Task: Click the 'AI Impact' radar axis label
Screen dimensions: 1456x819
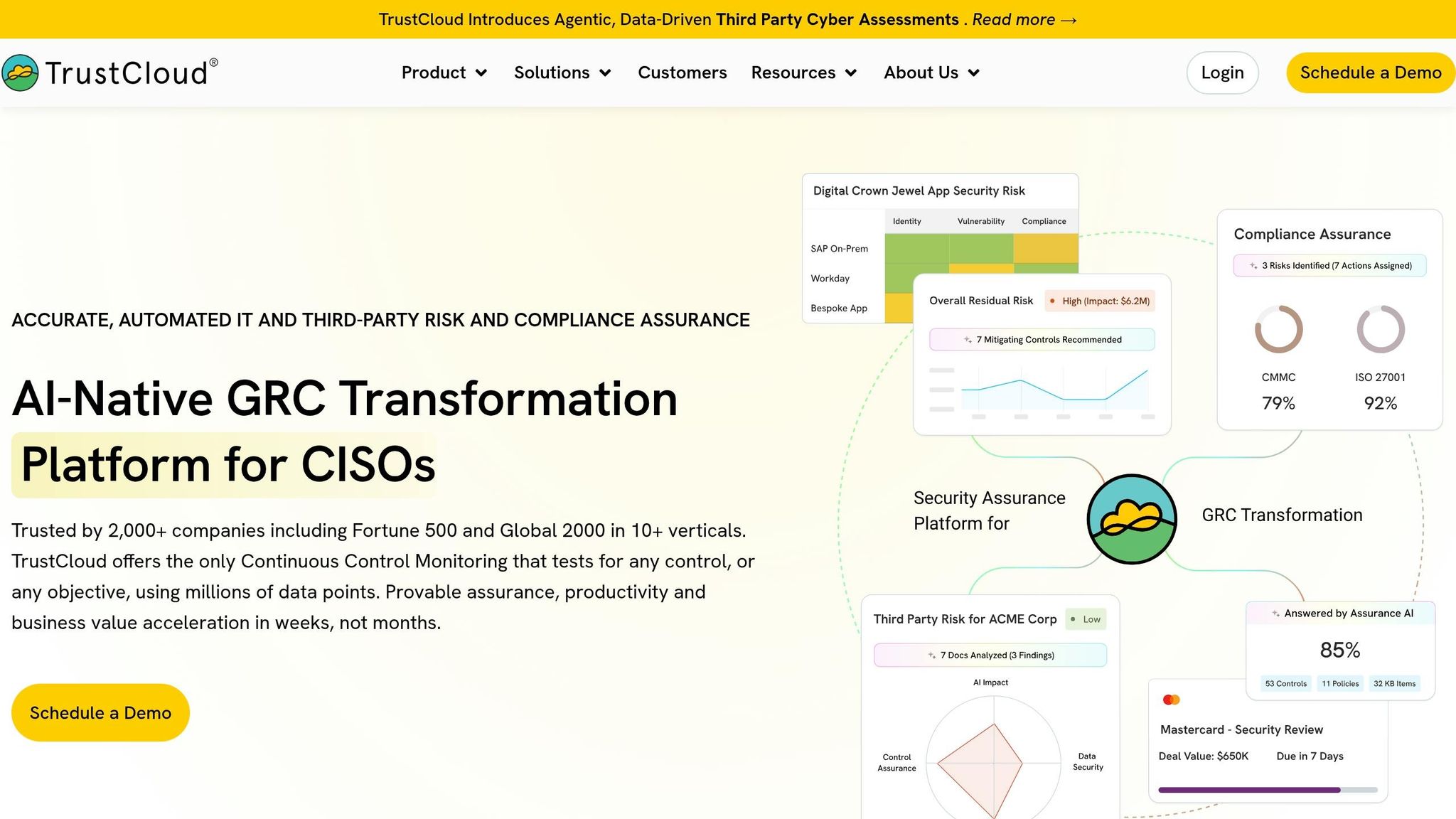Action: [x=991, y=682]
